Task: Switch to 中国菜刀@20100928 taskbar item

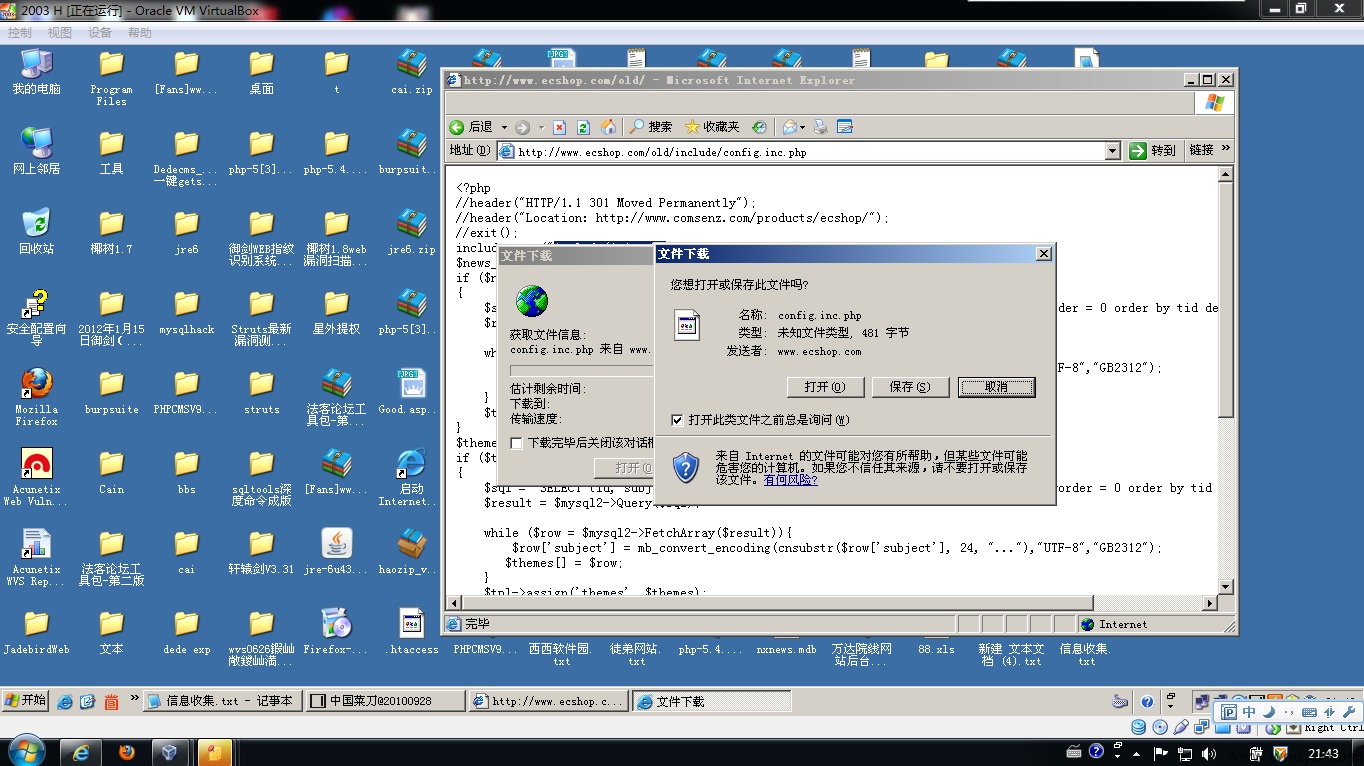Action: (385, 701)
